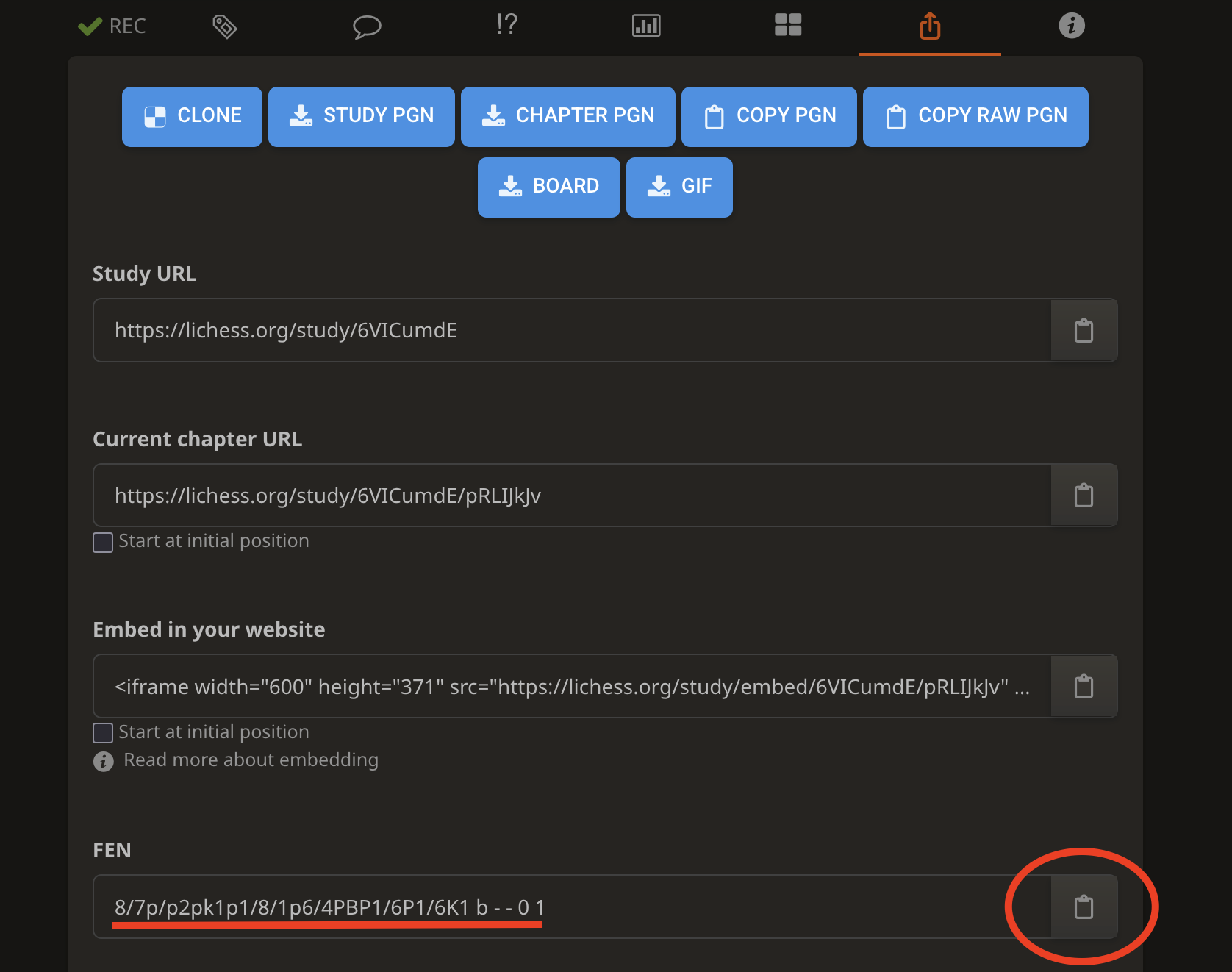
Task: Copy the PGN with COPY PGN
Action: point(768,115)
